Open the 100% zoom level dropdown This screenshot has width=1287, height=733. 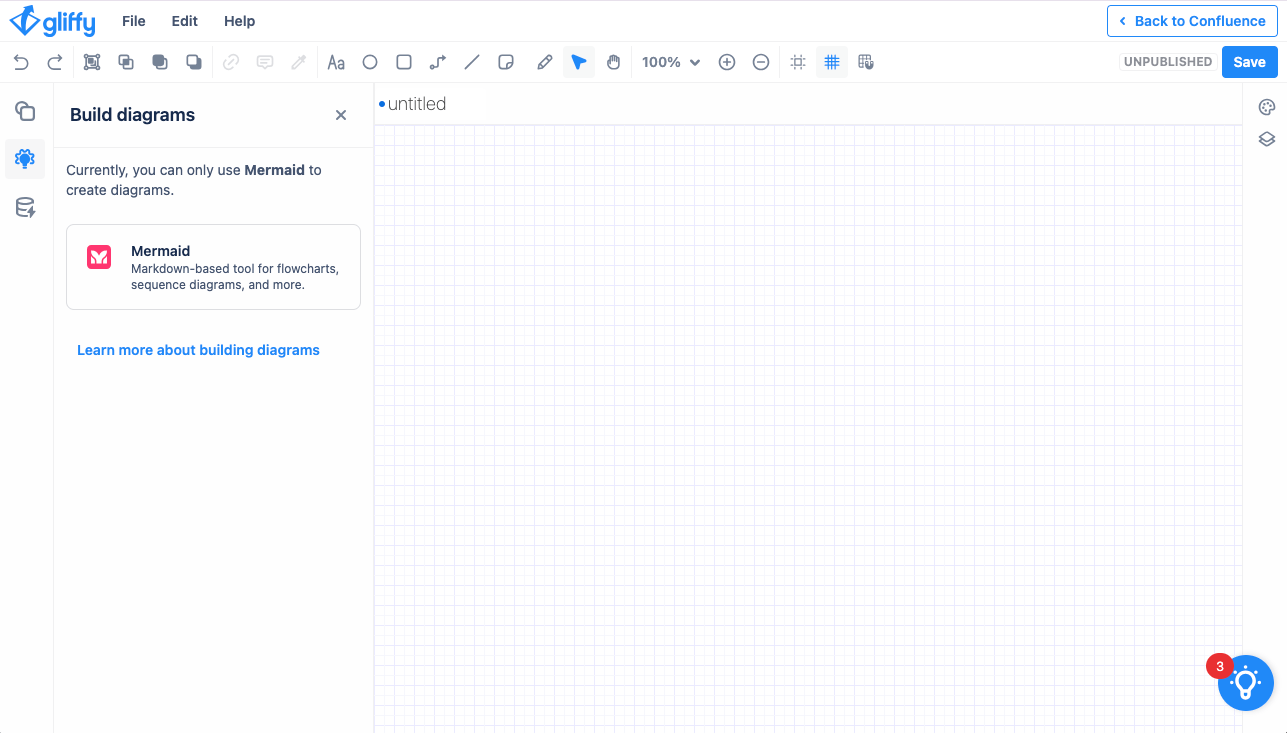pyautogui.click(x=670, y=62)
